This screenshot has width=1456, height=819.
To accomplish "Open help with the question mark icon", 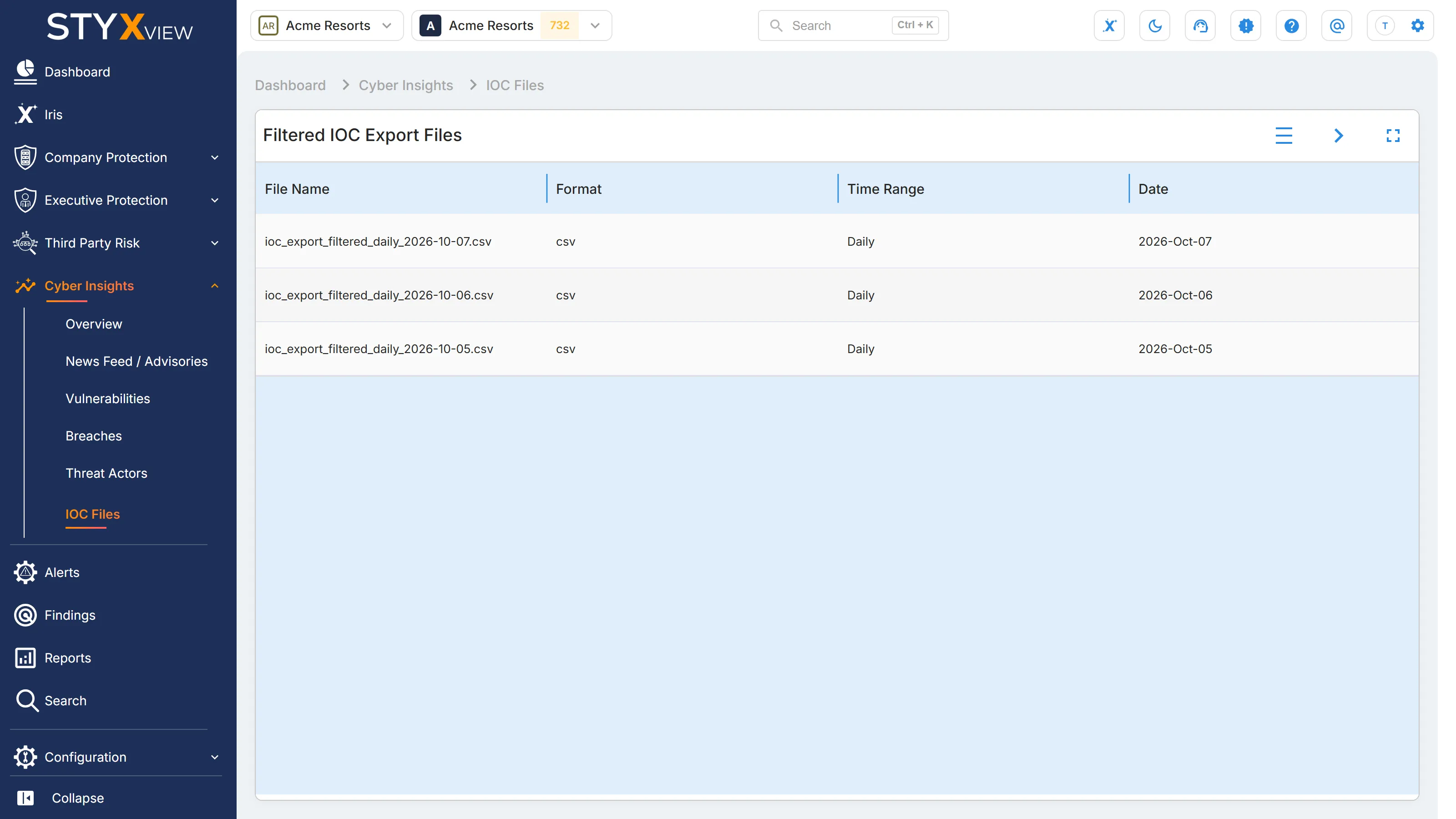I will point(1292,25).
